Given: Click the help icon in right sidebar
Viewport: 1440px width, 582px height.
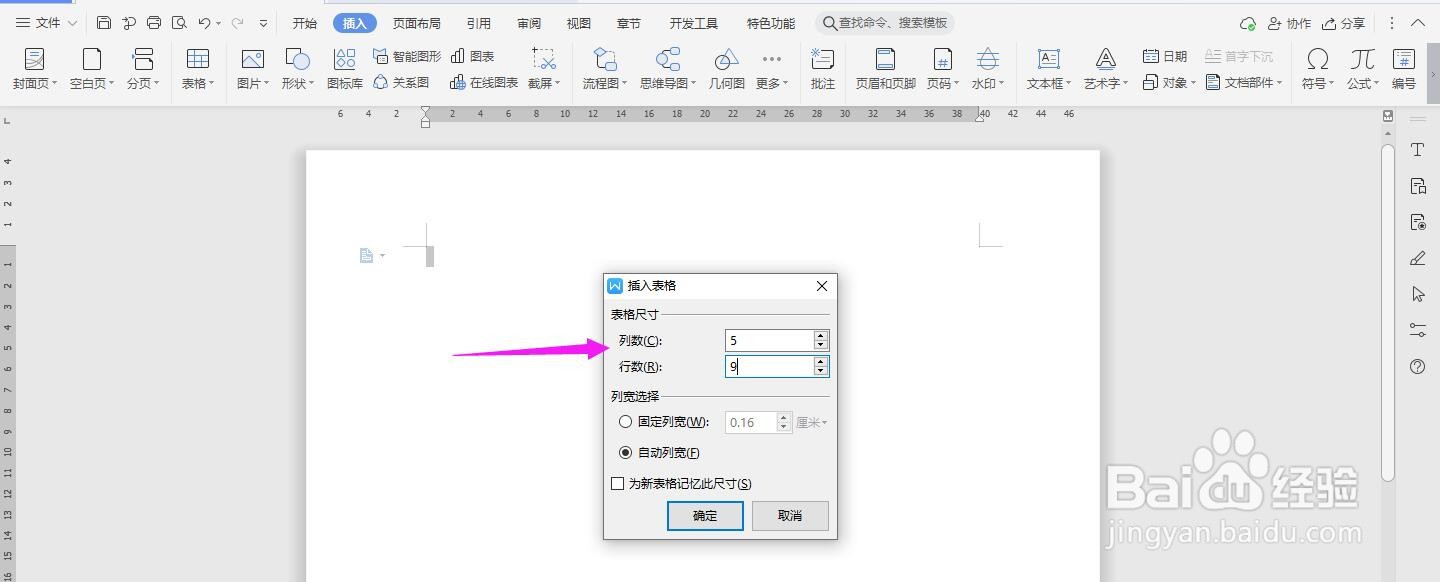Looking at the screenshot, I should pos(1417,367).
